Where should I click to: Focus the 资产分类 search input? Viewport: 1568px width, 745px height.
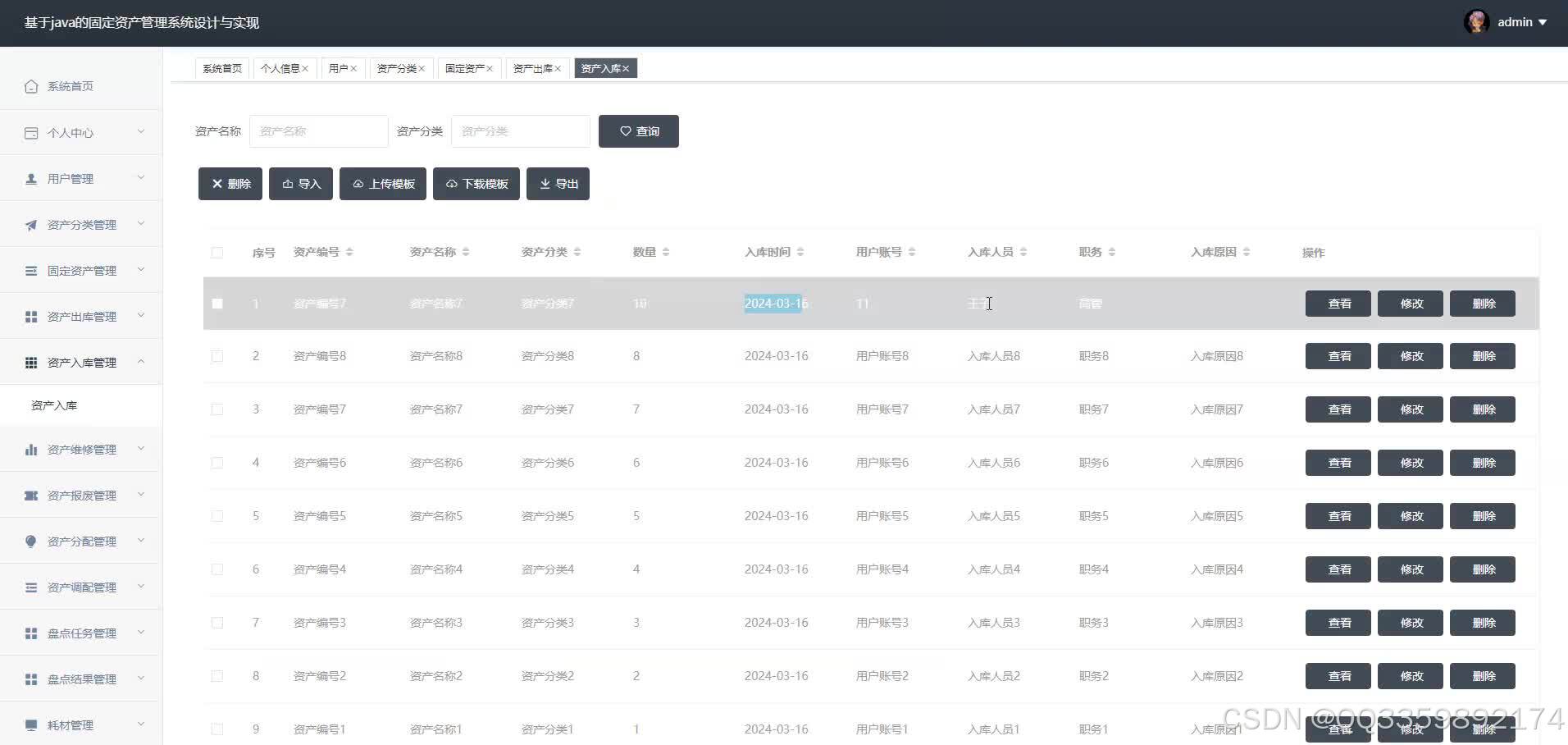click(521, 131)
